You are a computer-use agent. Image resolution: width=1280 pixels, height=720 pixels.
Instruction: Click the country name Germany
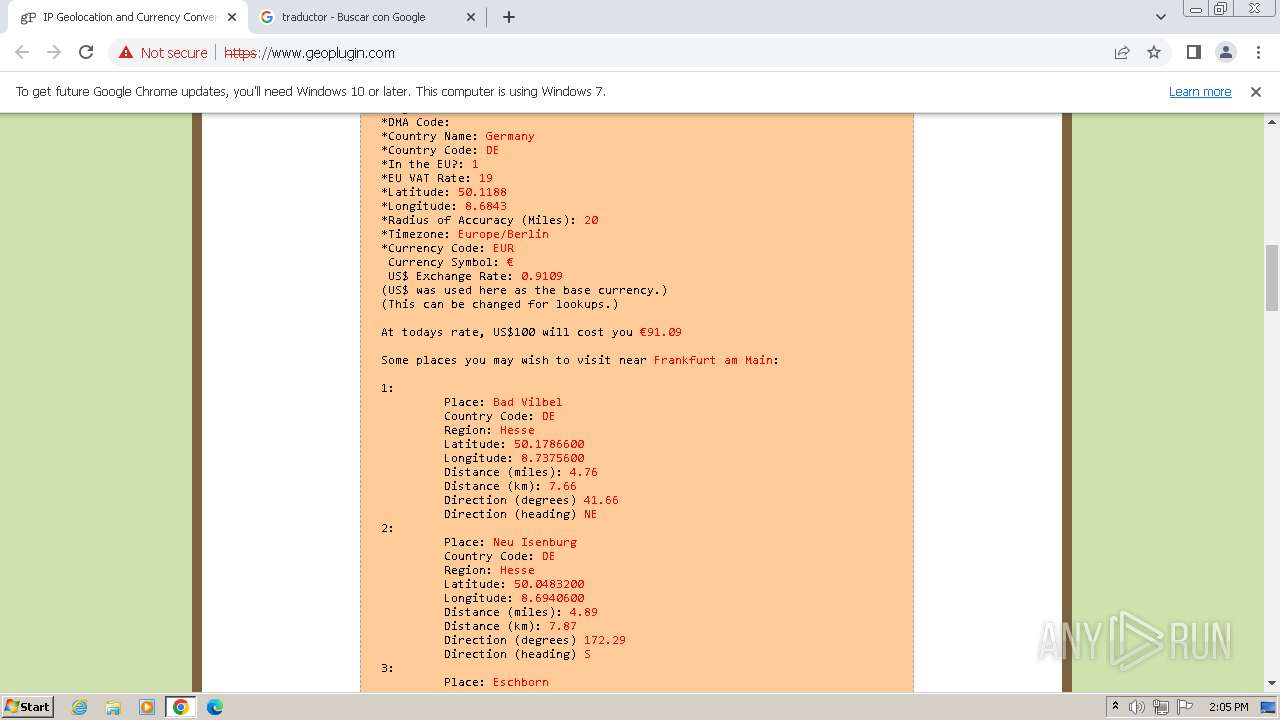[510, 136]
